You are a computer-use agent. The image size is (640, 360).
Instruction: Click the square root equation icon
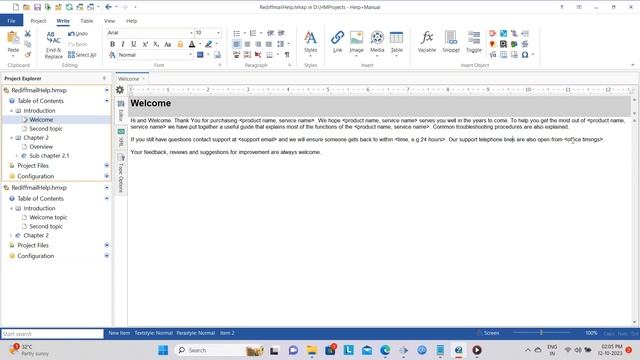pos(493,54)
